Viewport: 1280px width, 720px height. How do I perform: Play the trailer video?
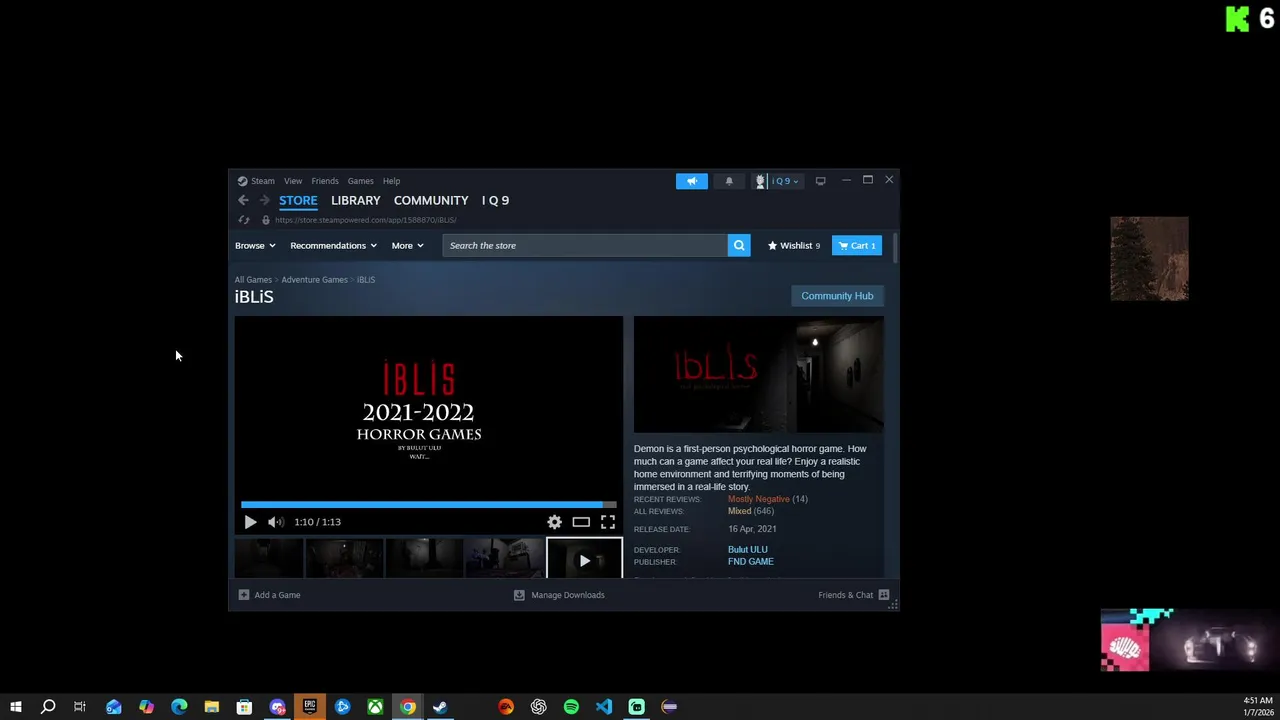point(250,522)
